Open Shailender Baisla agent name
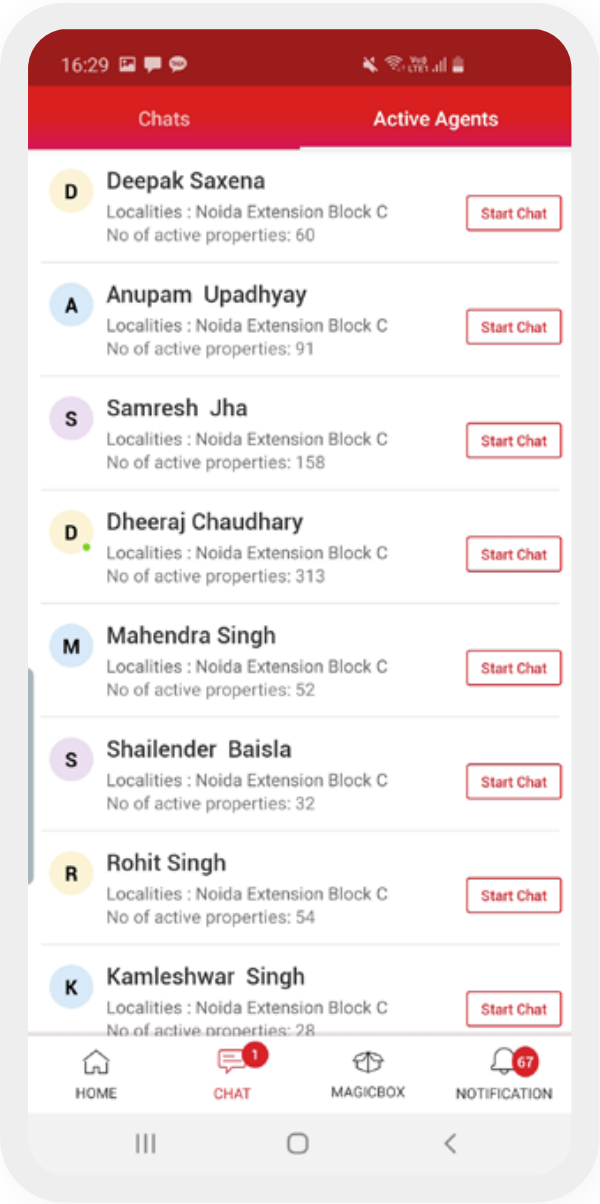The image size is (600, 1204). 199,749
